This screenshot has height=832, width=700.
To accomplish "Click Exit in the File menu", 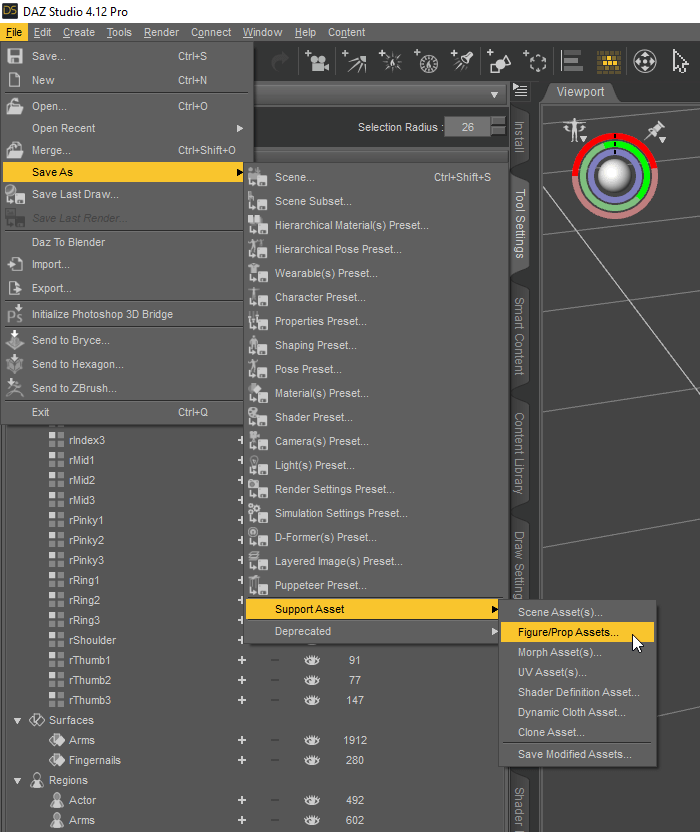I will [123, 412].
